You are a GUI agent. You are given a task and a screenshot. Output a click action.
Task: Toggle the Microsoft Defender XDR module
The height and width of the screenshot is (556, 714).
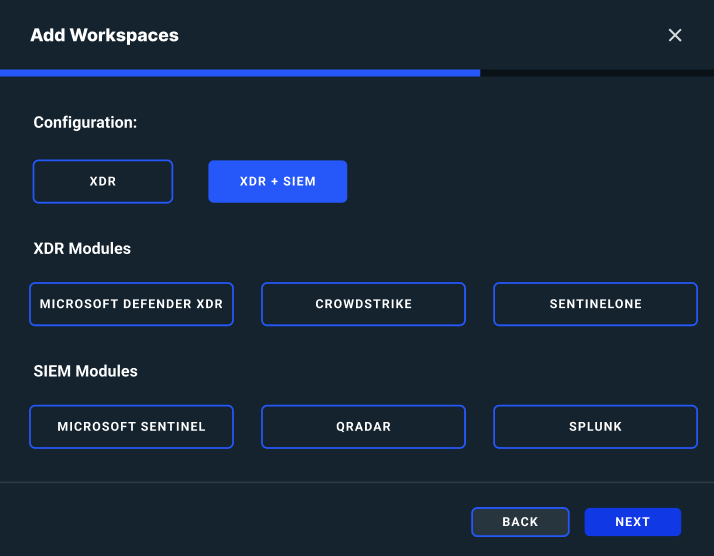[131, 304]
